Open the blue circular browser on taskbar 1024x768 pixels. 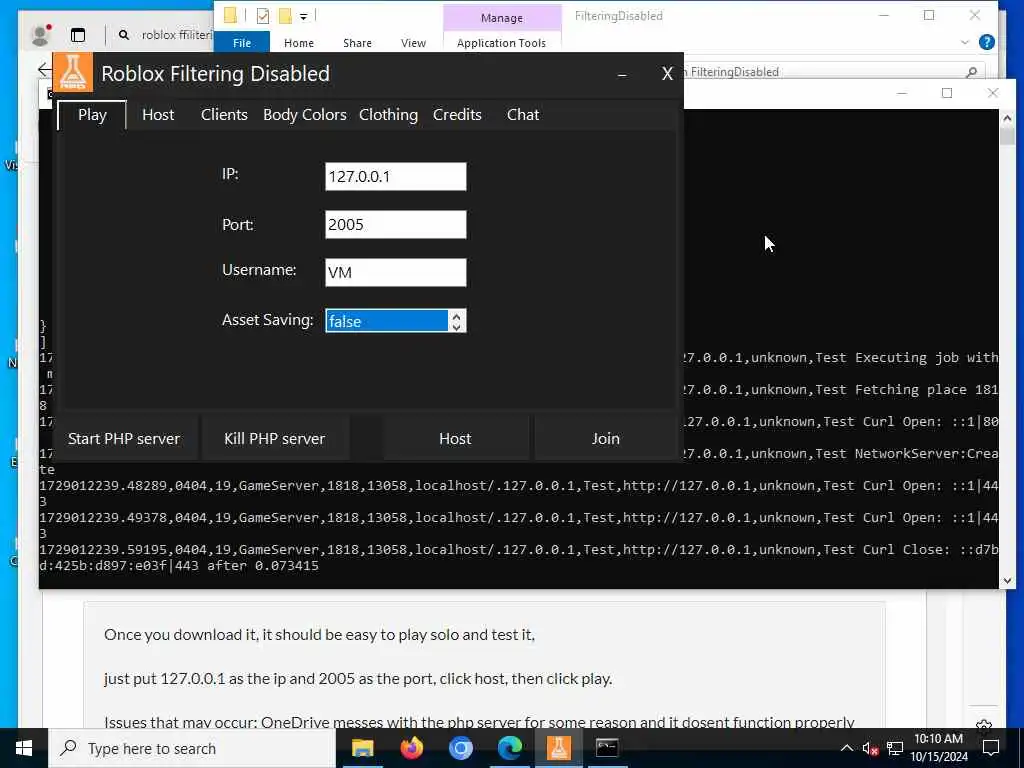pos(460,748)
